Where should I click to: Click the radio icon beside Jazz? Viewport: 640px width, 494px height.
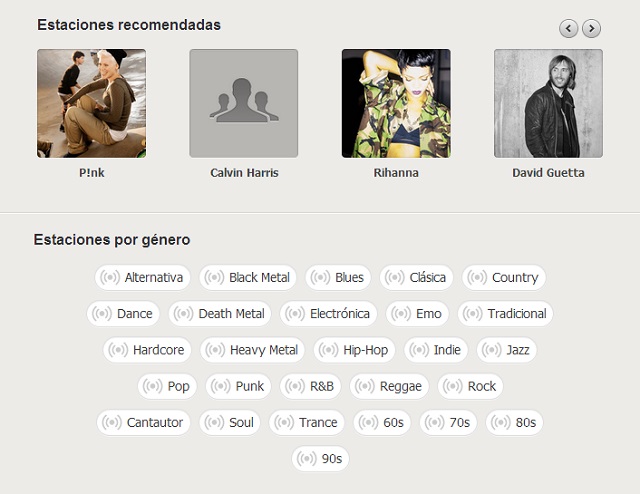tap(493, 350)
